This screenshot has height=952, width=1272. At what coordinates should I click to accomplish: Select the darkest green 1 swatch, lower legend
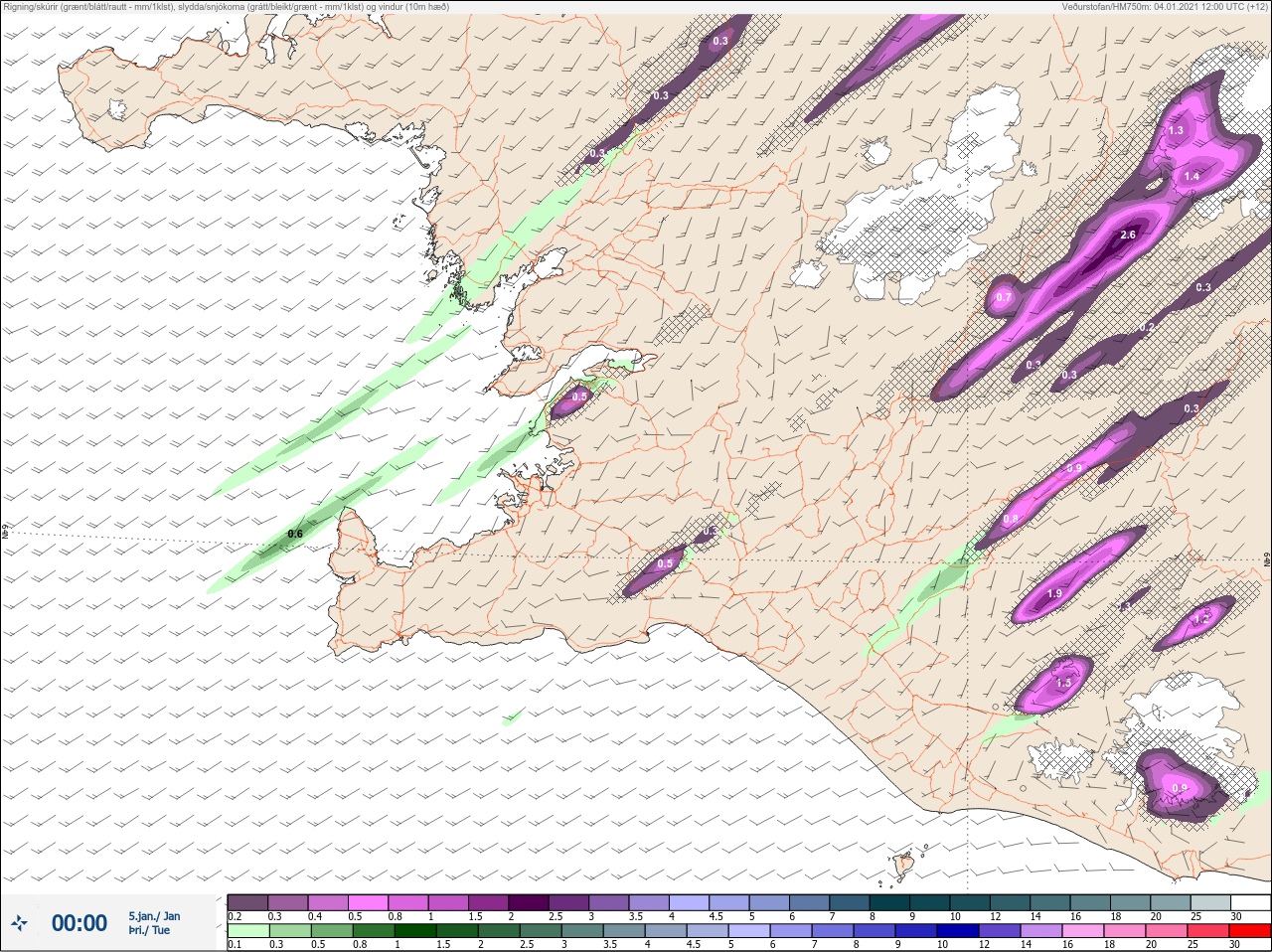tap(415, 931)
